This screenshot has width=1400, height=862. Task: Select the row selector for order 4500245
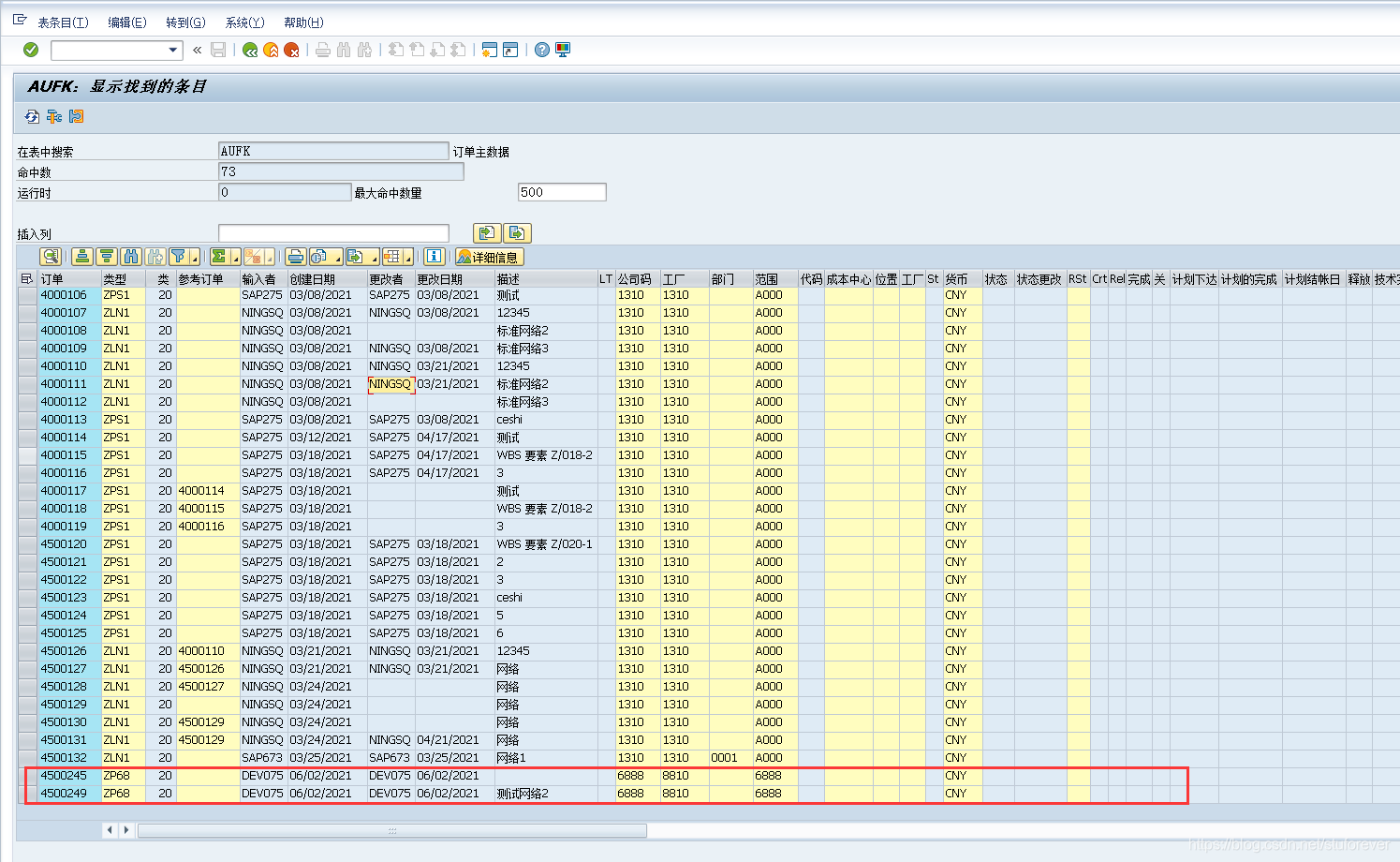click(x=27, y=776)
